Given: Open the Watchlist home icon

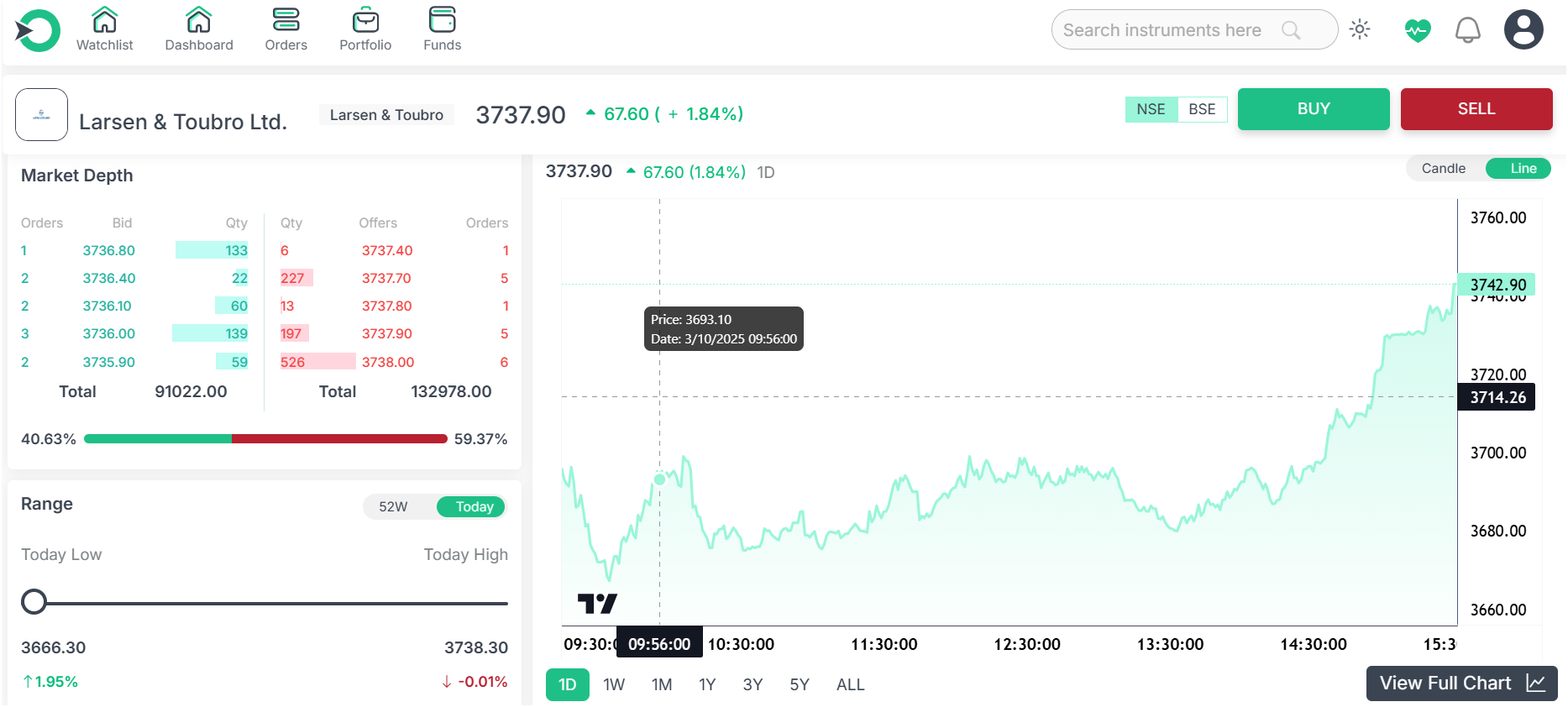Looking at the screenshot, I should pos(105,19).
